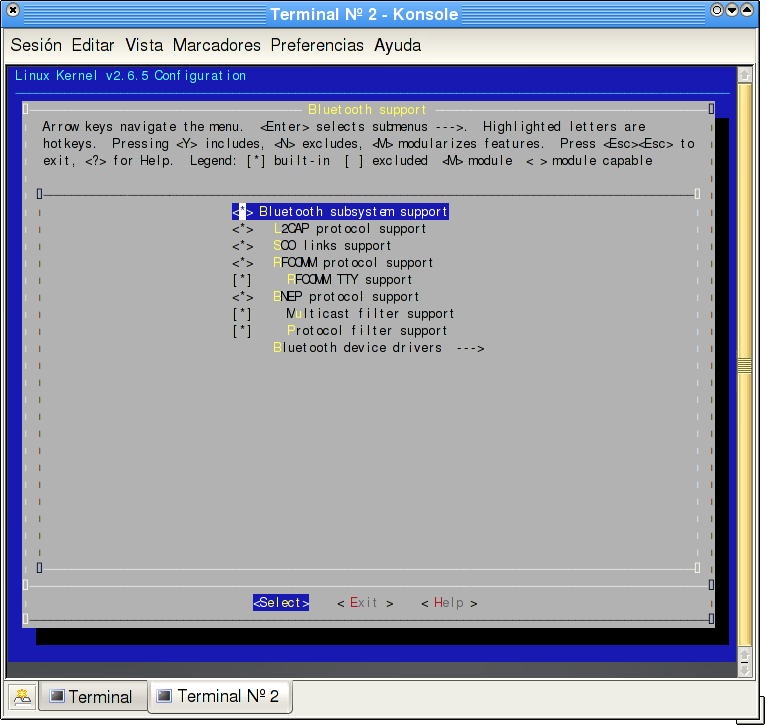Click the Select button
Viewport: 766px width, 726px height.
coord(281,603)
